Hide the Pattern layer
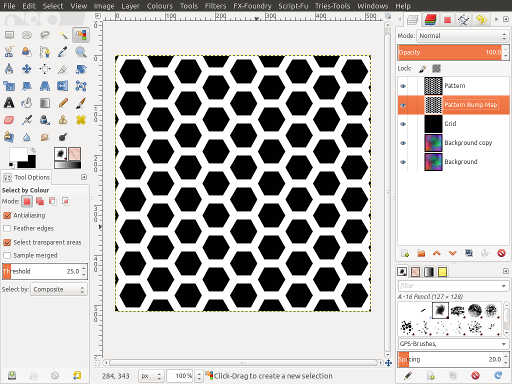The height and width of the screenshot is (384, 512). tap(403, 86)
